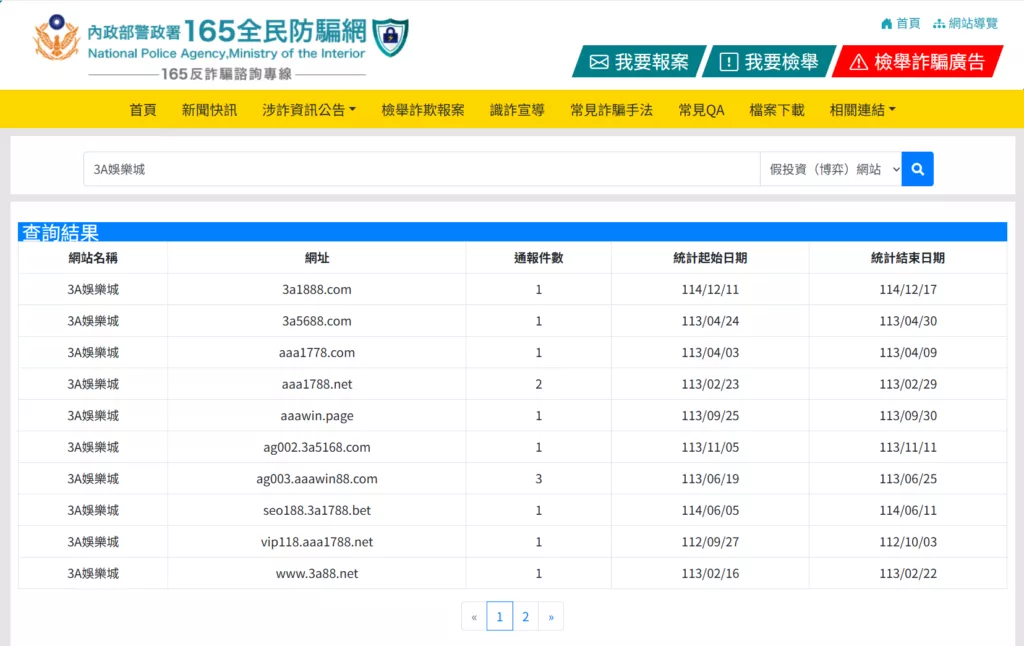Viewport: 1024px width, 646px height.
Task: Click the red warning 檢舉詐騙廣告 button
Action: 917,62
